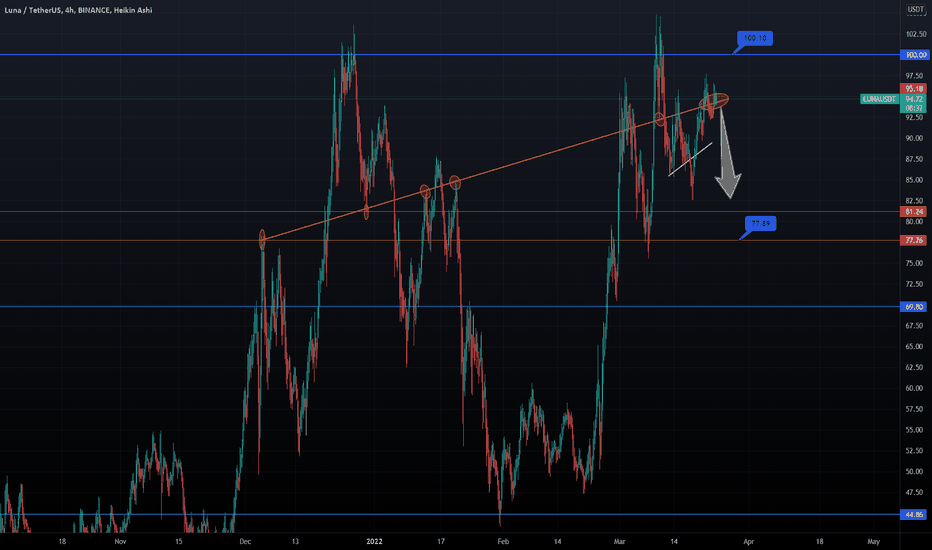932x550 pixels.
Task: Click the 72.50 price axis value
Action: (x=914, y=284)
